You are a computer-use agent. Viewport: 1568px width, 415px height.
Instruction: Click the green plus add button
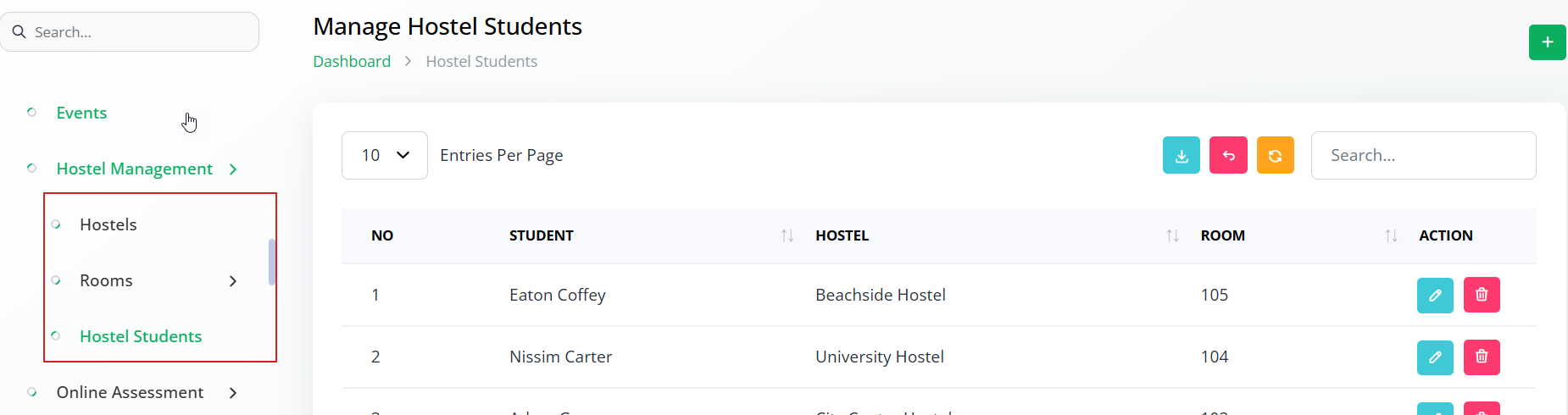tap(1547, 42)
